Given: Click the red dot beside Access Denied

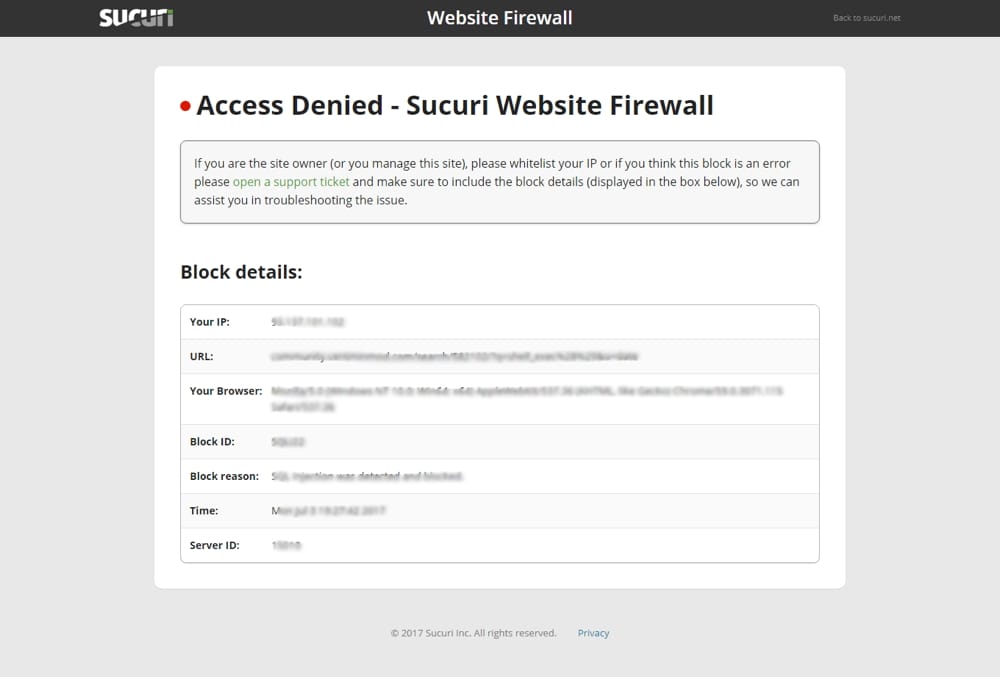Looking at the screenshot, I should coord(186,106).
